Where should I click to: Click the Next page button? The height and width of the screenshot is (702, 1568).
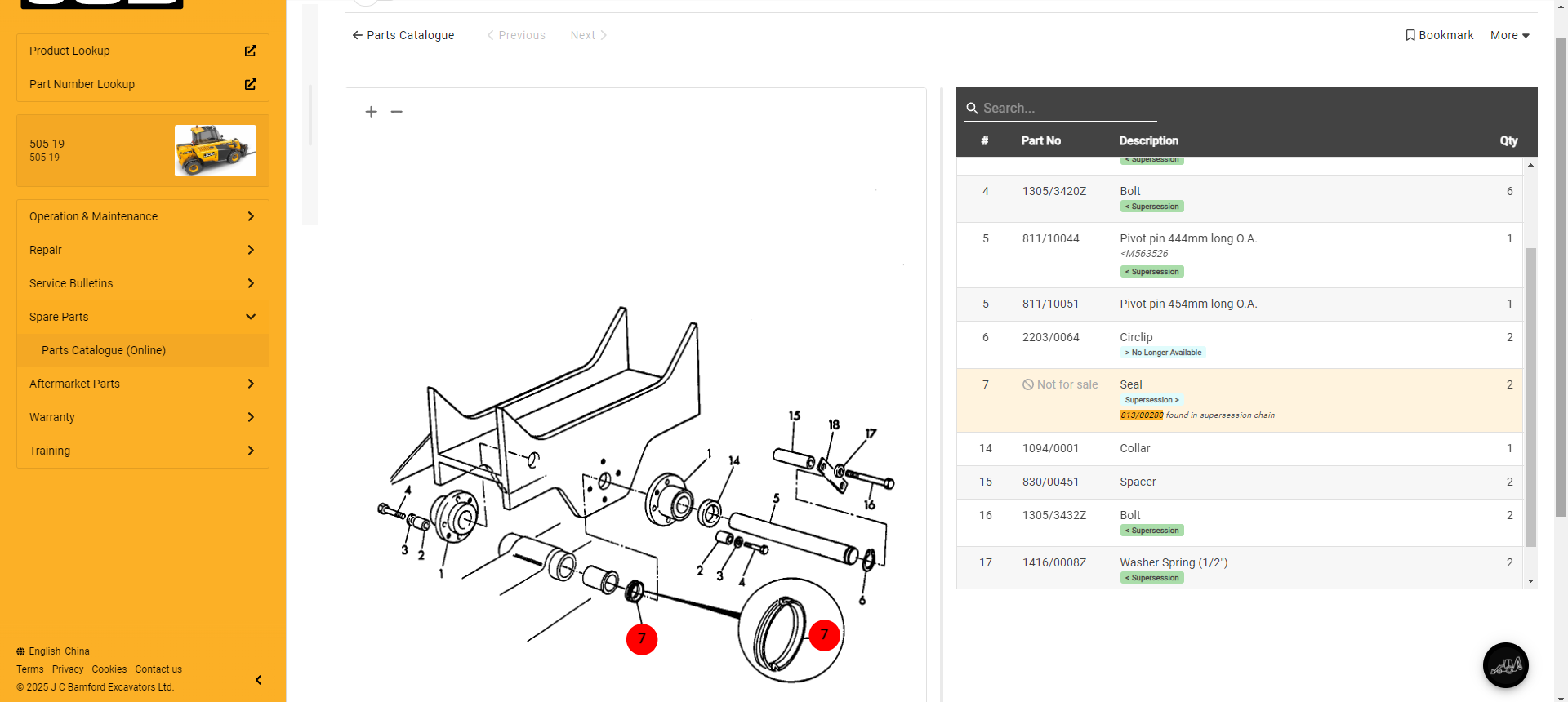coord(588,35)
